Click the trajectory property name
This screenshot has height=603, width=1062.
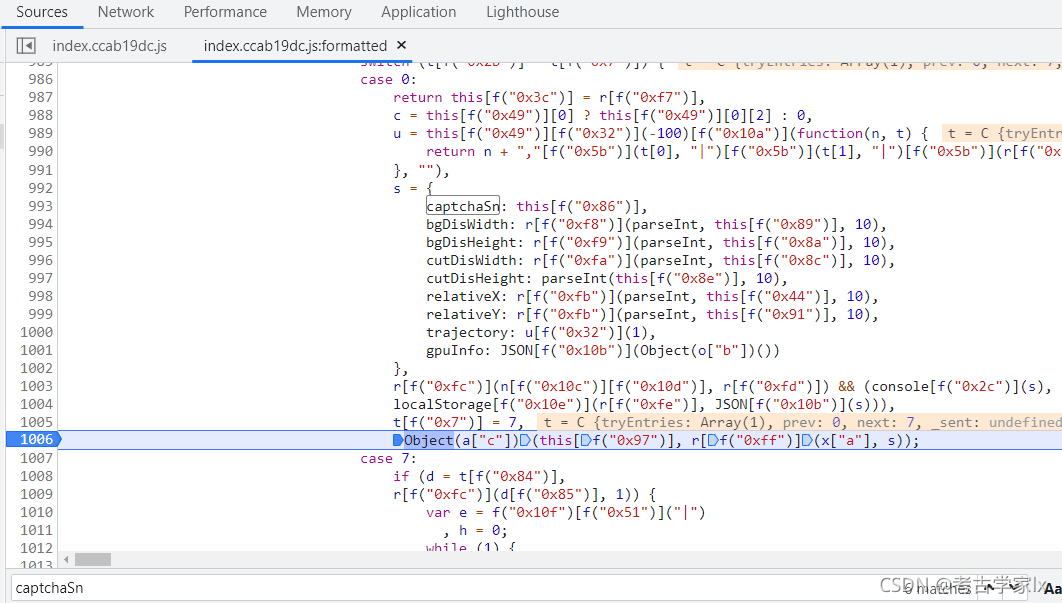click(467, 333)
